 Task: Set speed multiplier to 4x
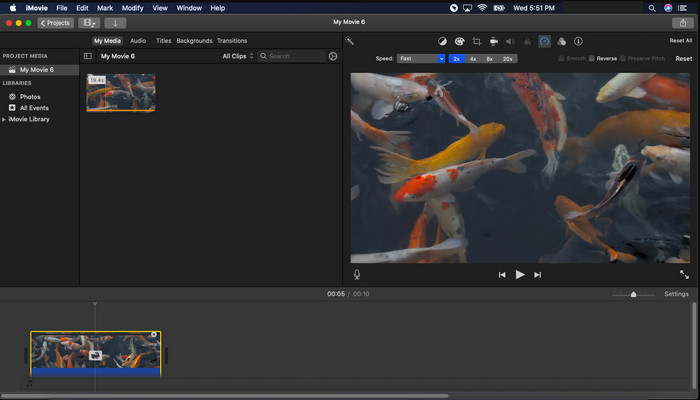(472, 59)
